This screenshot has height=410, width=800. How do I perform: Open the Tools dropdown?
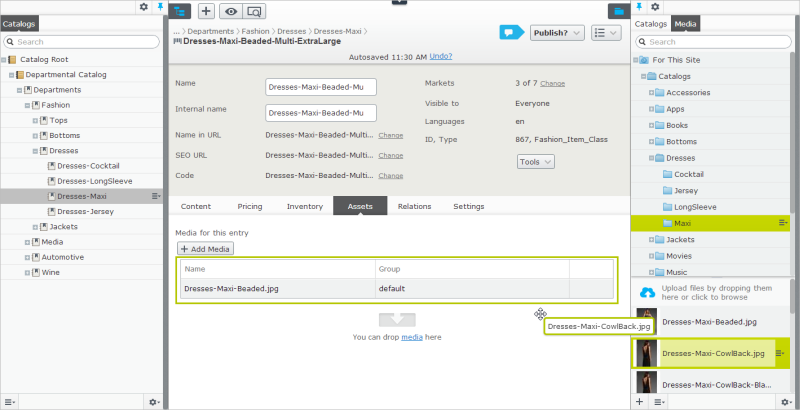(x=534, y=161)
